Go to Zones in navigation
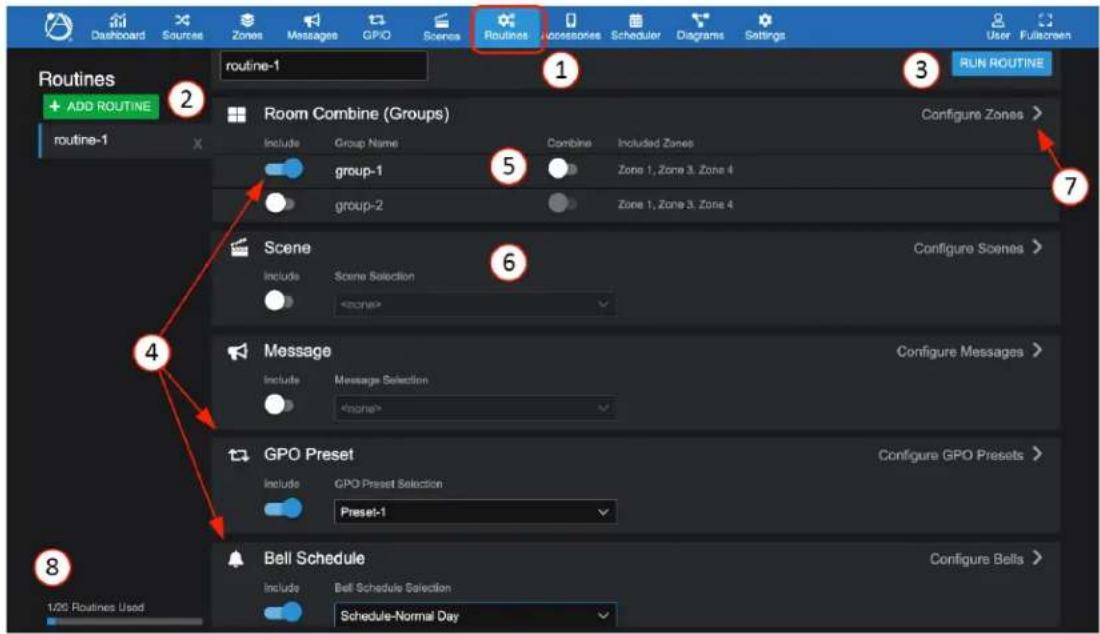The height and width of the screenshot is (634, 1100). (247, 27)
